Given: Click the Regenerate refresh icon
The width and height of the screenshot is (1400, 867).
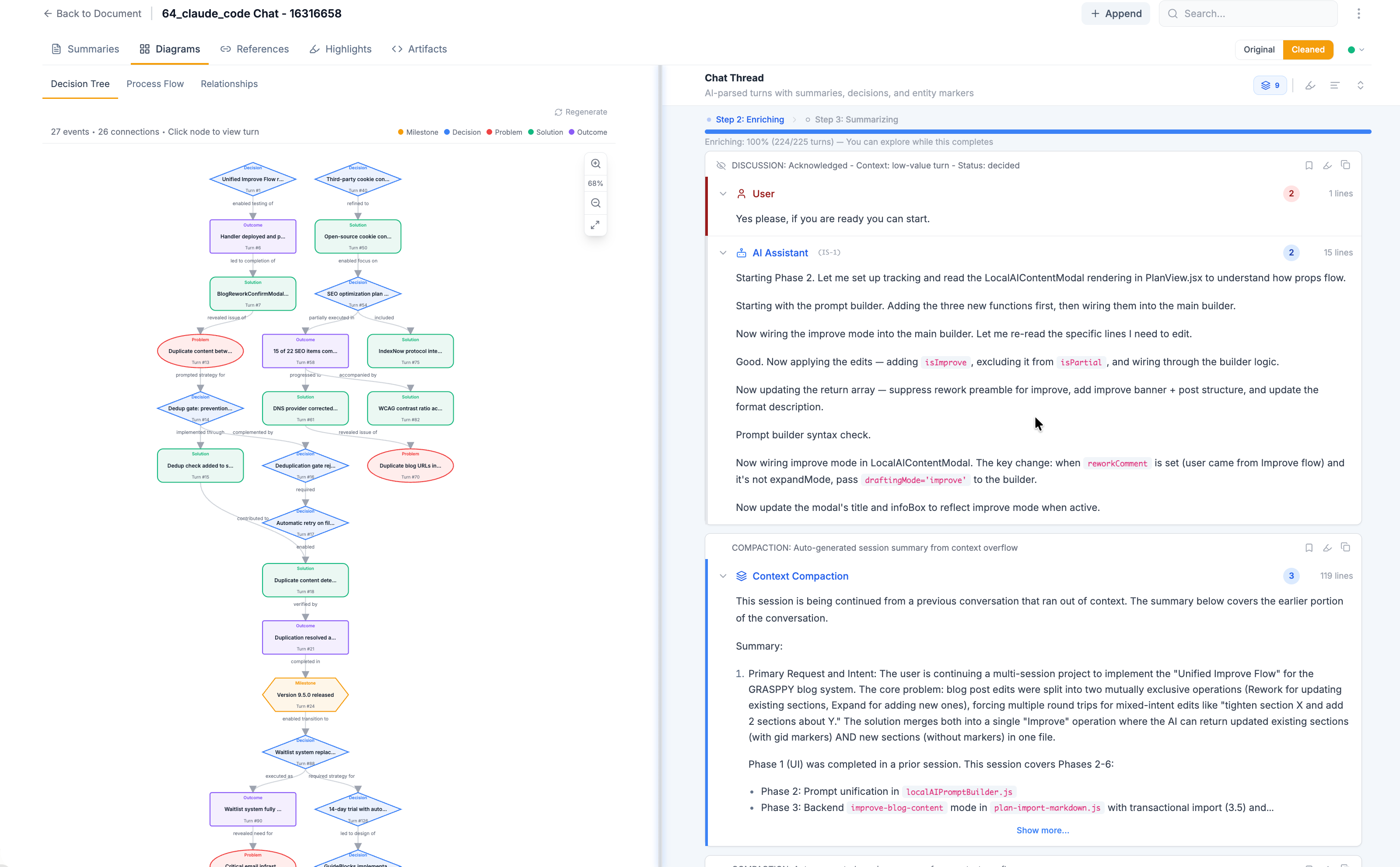Looking at the screenshot, I should (x=558, y=112).
